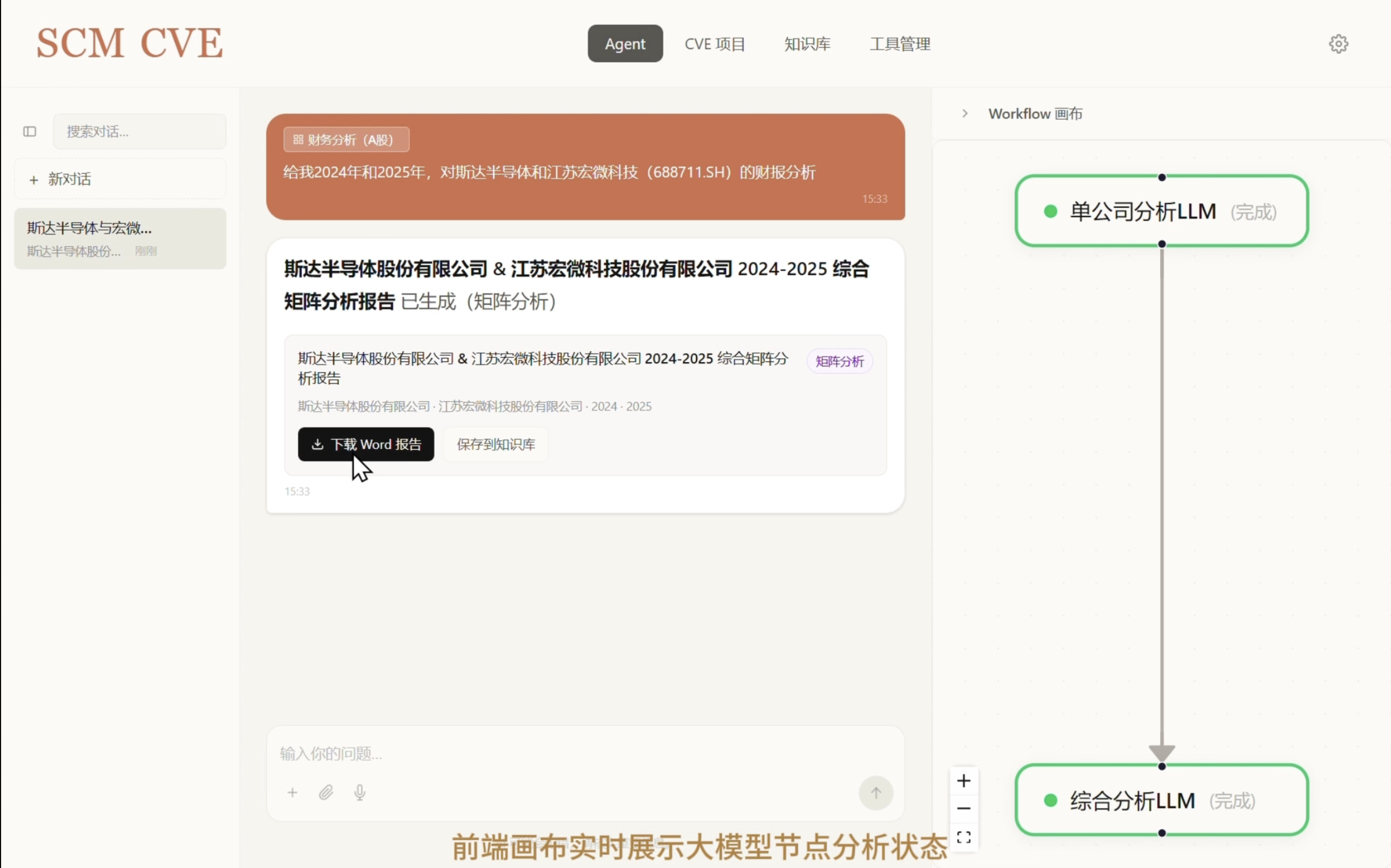1391x868 pixels.
Task: Select the 综合分析LLM workflow node
Action: click(x=1161, y=800)
